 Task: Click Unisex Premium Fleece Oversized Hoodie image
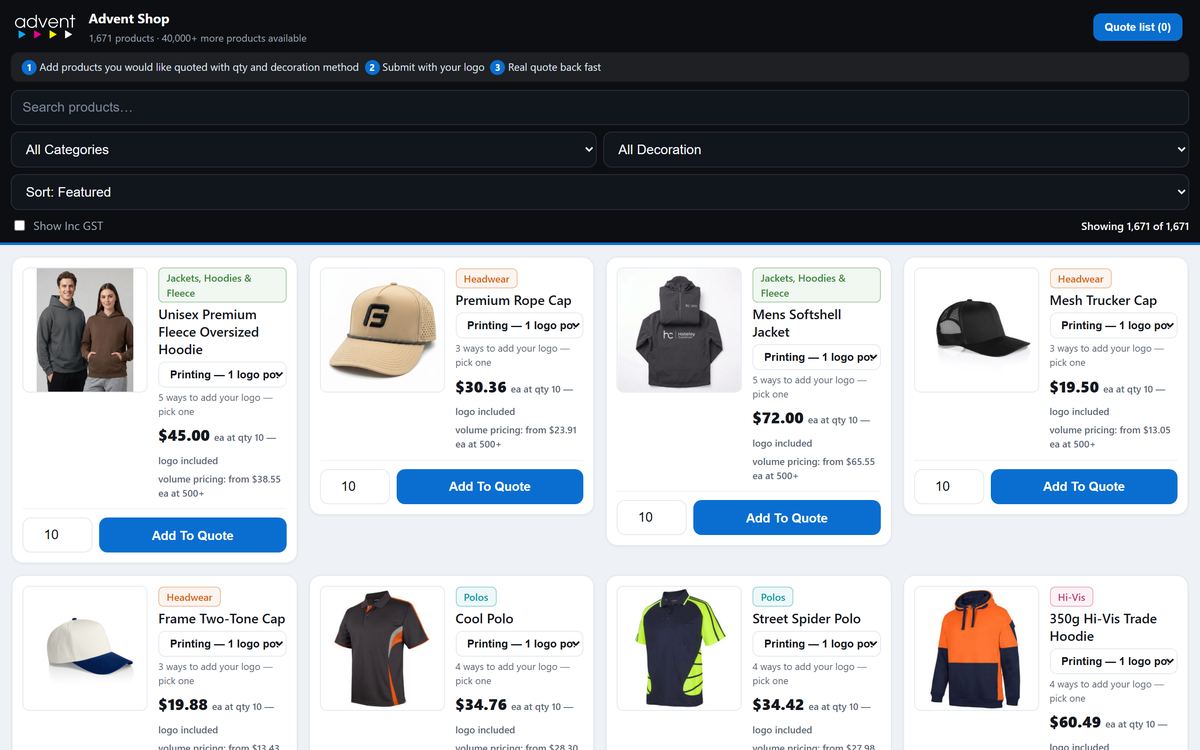pyautogui.click(x=85, y=330)
